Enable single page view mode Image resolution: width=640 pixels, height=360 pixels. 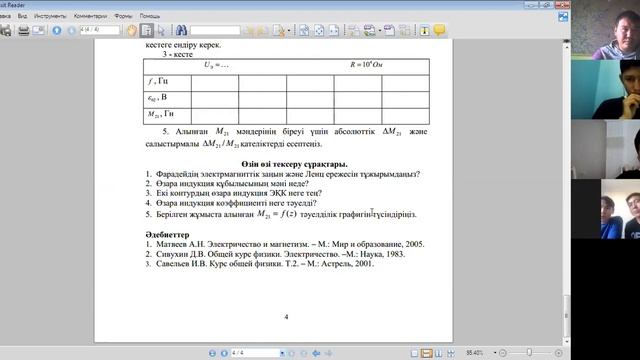(414, 353)
